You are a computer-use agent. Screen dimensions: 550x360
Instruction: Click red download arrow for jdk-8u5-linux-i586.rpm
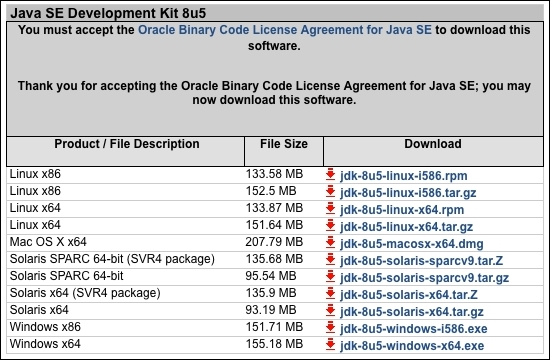pos(330,174)
